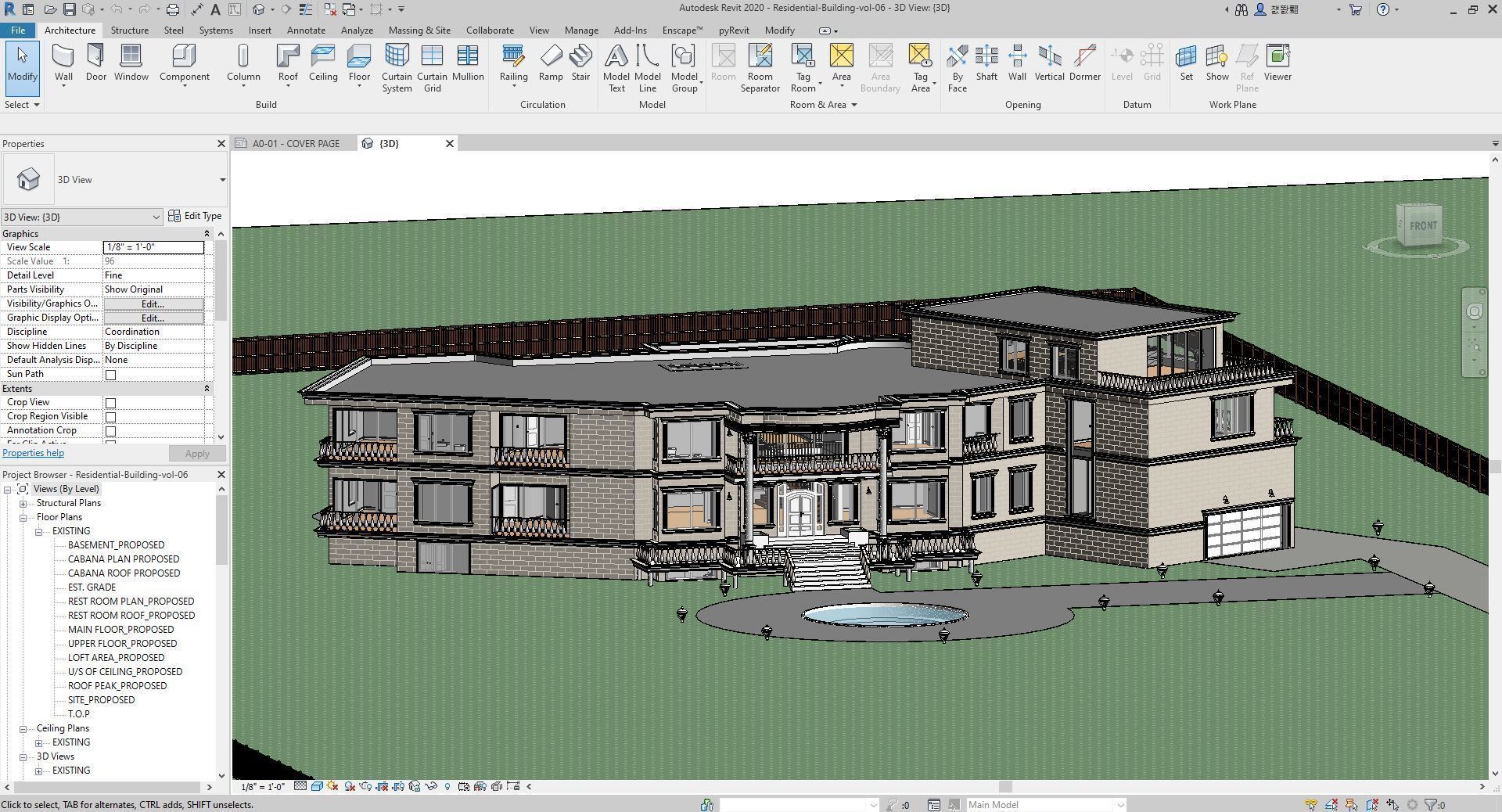Select the Roof tool
The height and width of the screenshot is (812, 1502).
288,63
